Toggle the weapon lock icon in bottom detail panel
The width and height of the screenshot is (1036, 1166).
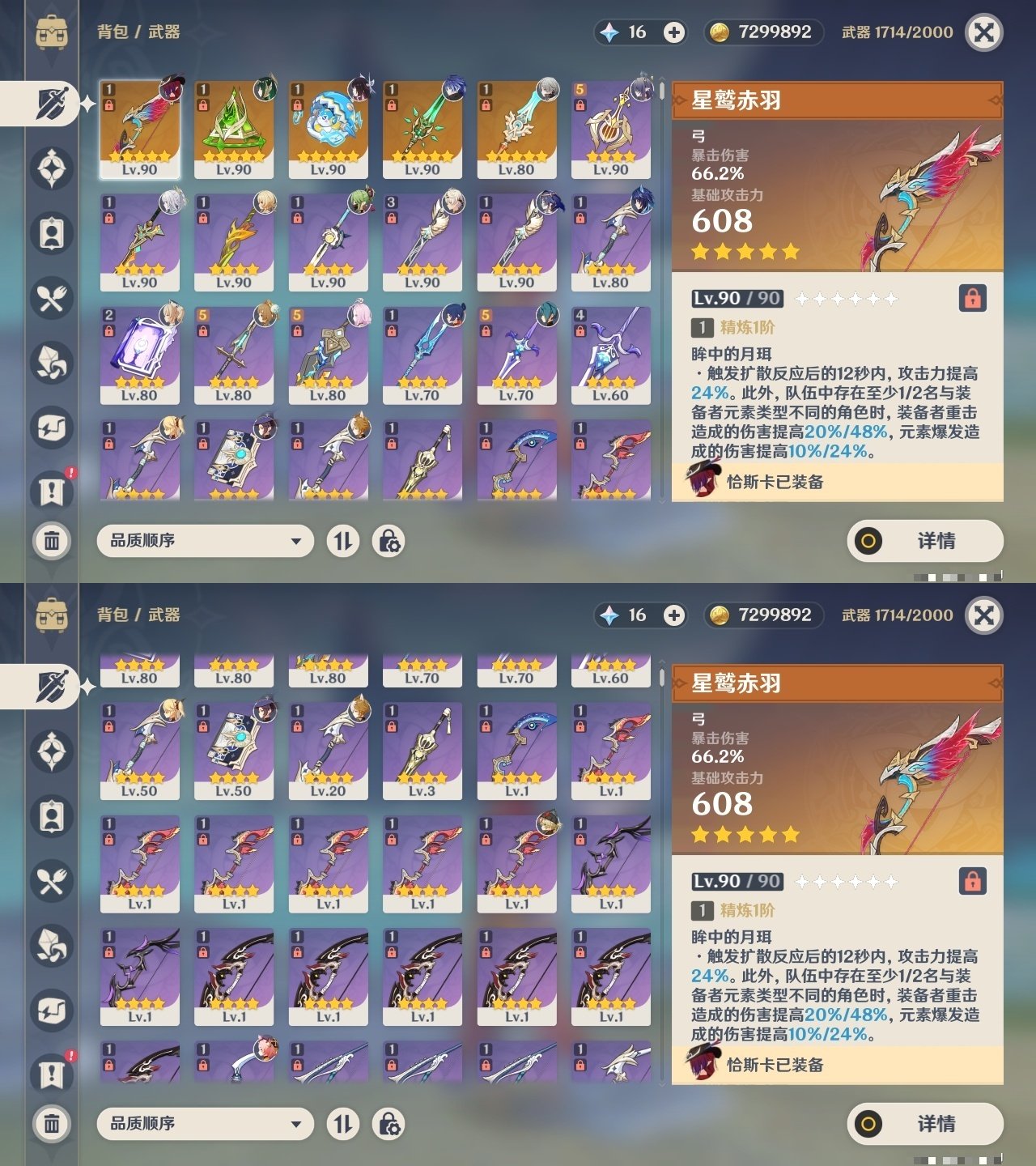coord(972,881)
